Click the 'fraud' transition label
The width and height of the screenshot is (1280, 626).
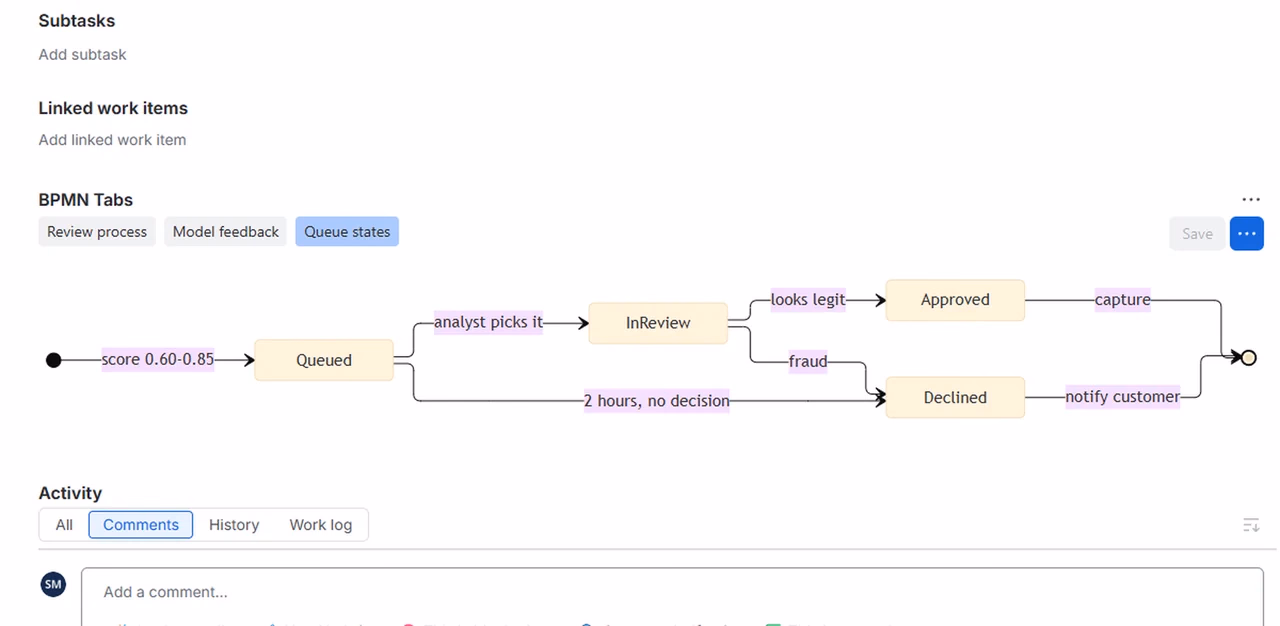(808, 361)
